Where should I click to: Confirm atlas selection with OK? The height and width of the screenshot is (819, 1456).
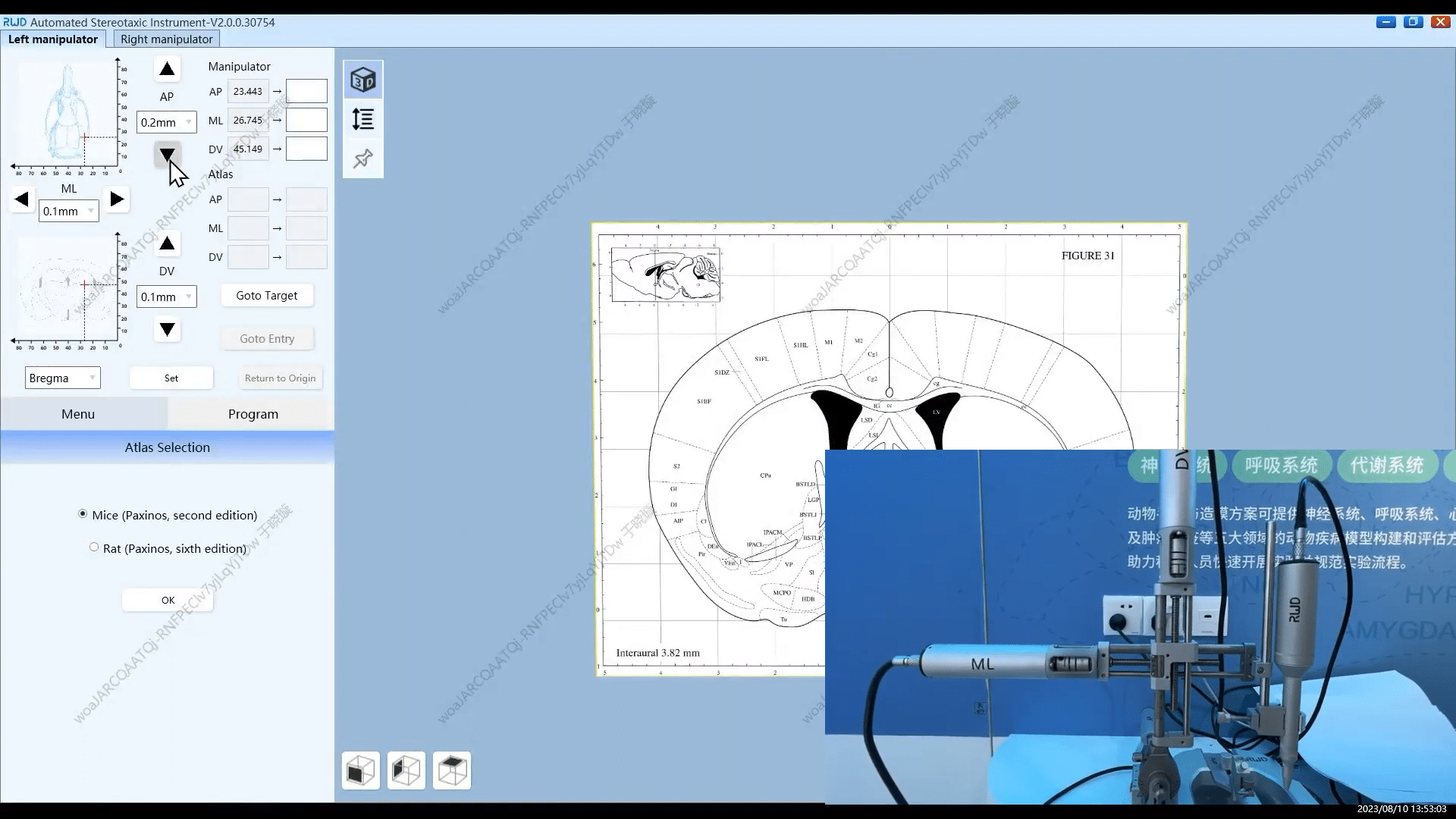pyautogui.click(x=167, y=599)
